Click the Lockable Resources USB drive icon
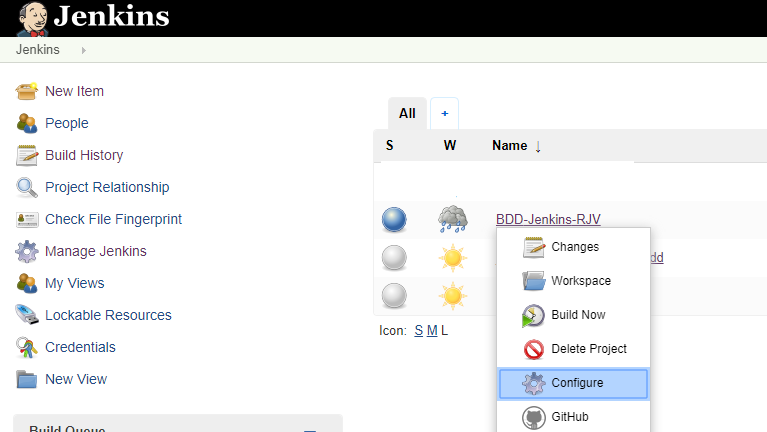Viewport: 767px width, 432px height. [26, 315]
